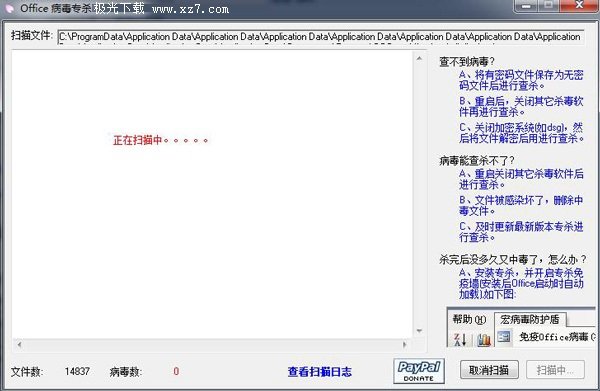The image size is (600, 391).
Task: Click the 正在扫描中 status text
Action: (x=160, y=140)
